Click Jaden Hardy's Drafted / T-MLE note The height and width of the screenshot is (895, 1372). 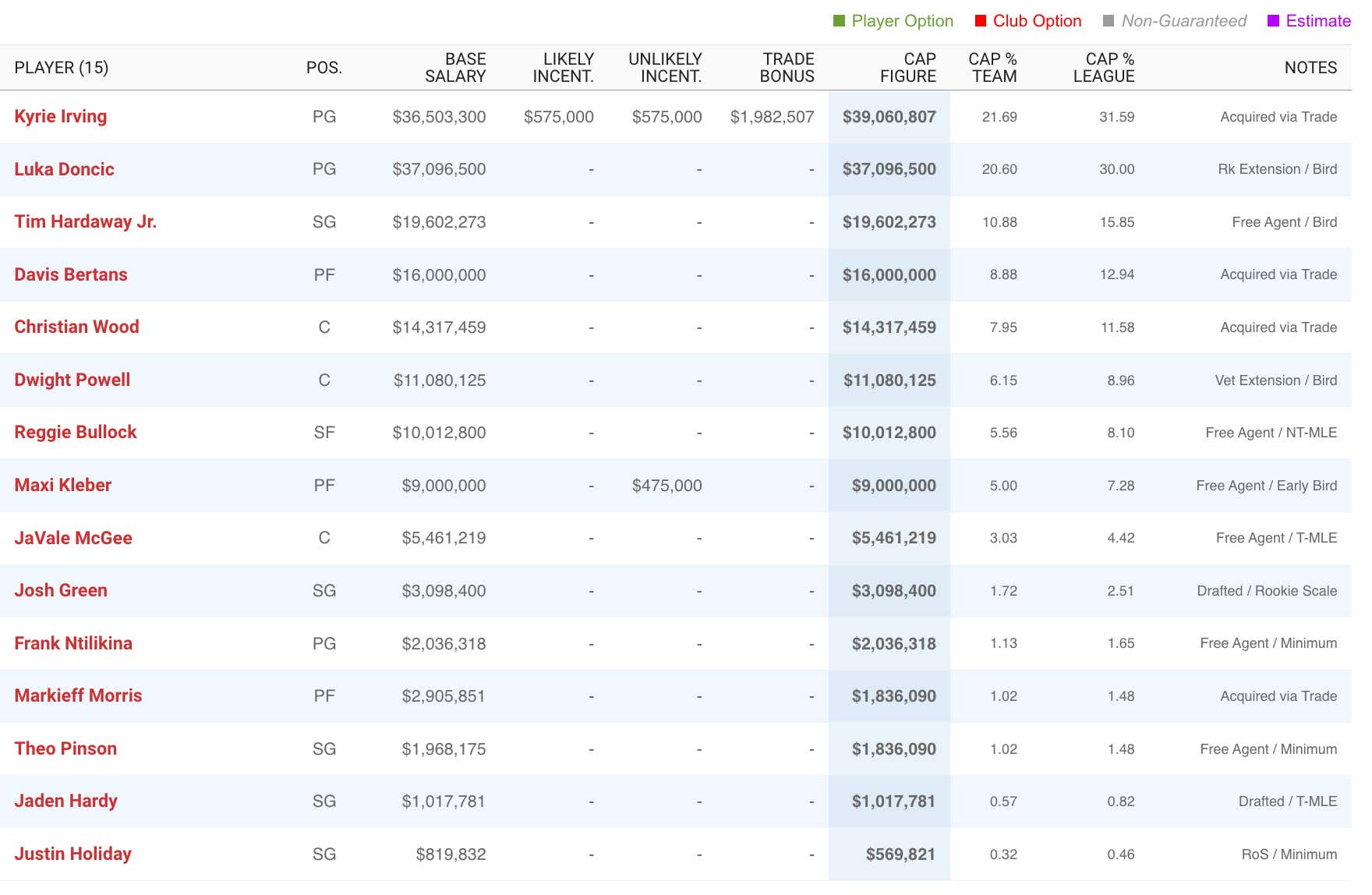[1288, 801]
